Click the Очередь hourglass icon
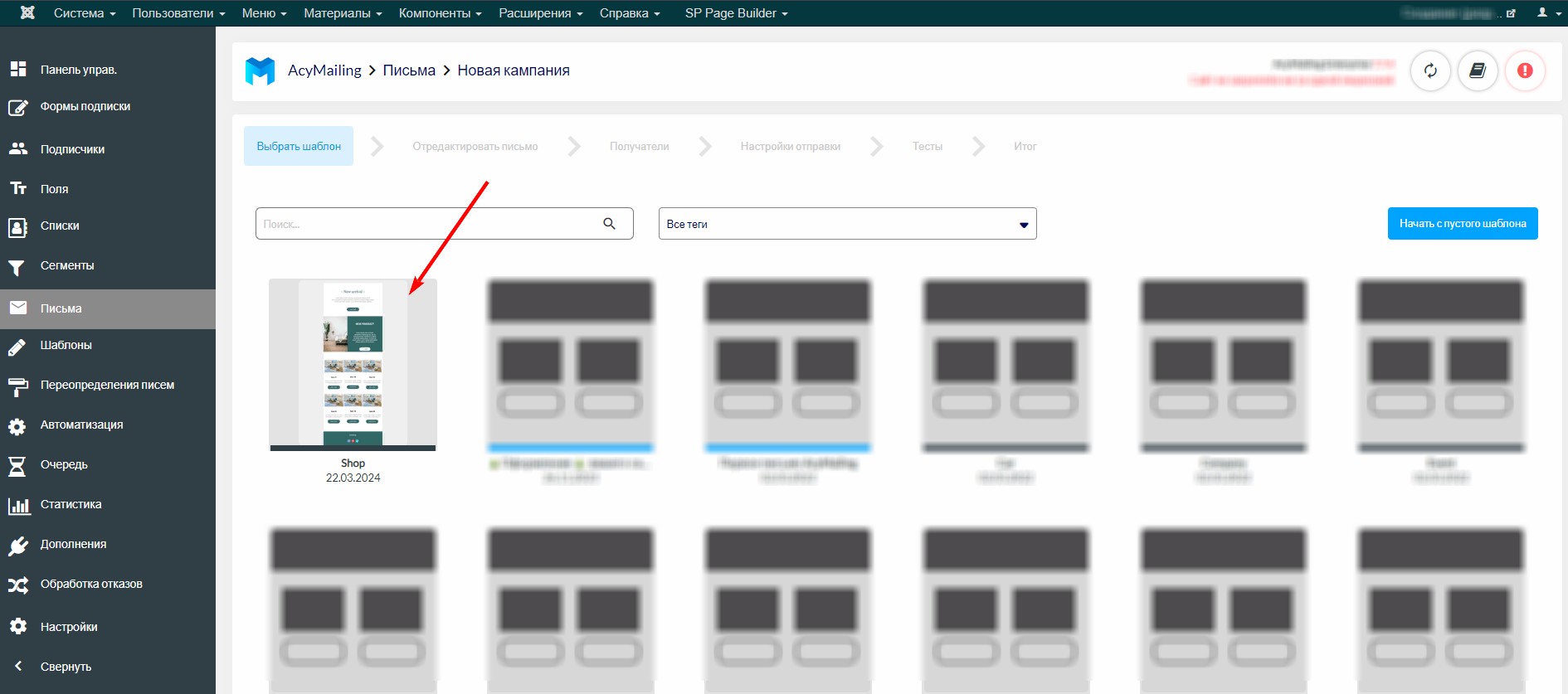The image size is (1568, 694). point(17,466)
